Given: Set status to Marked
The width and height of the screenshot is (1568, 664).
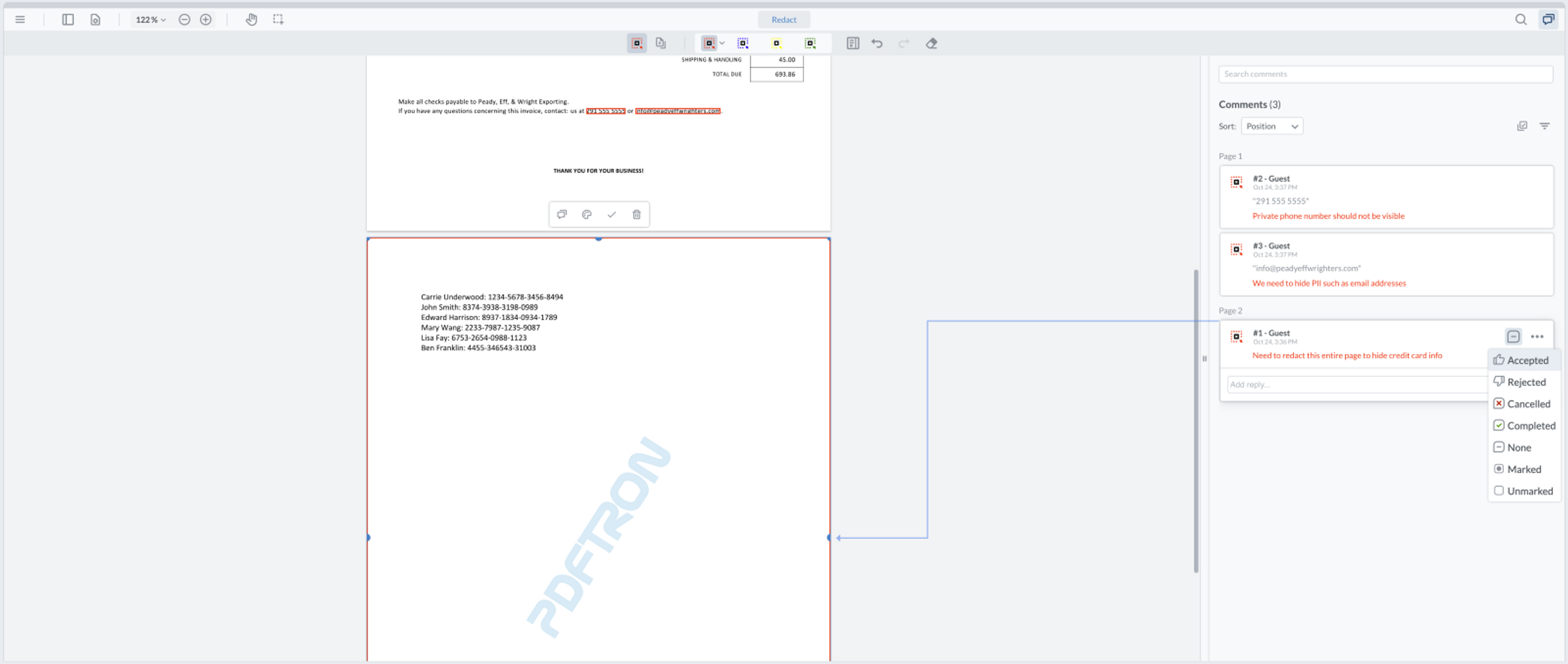Looking at the screenshot, I should 1523,469.
